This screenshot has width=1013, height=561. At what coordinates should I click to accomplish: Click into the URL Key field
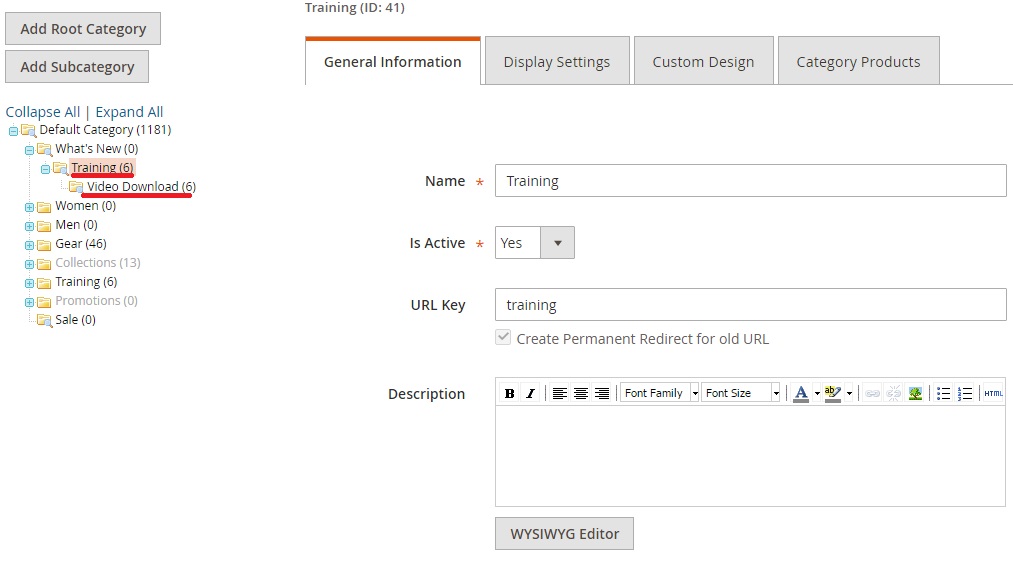click(x=750, y=305)
